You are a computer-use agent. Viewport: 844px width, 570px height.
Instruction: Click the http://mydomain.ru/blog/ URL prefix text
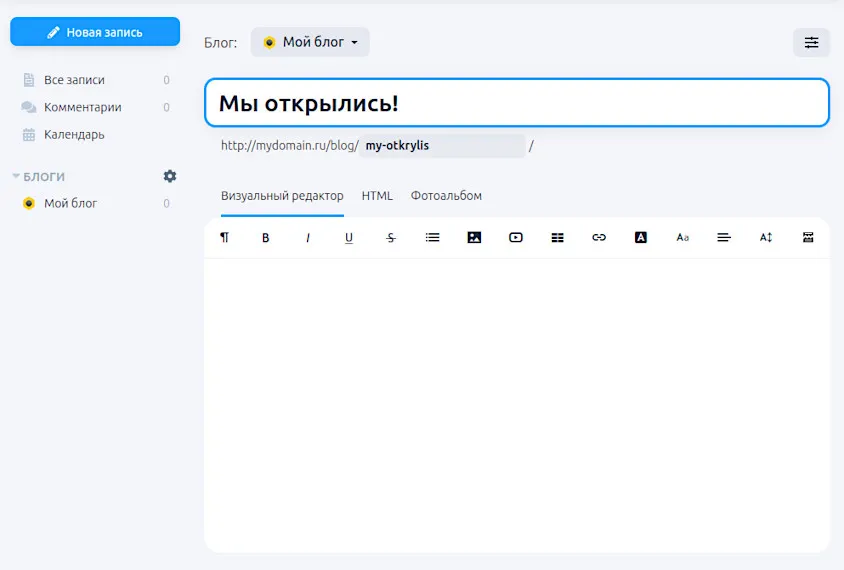(x=290, y=145)
